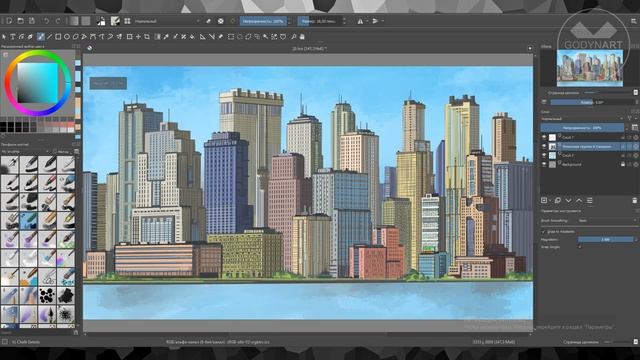Create a new document from the toolbar

coord(9,21)
